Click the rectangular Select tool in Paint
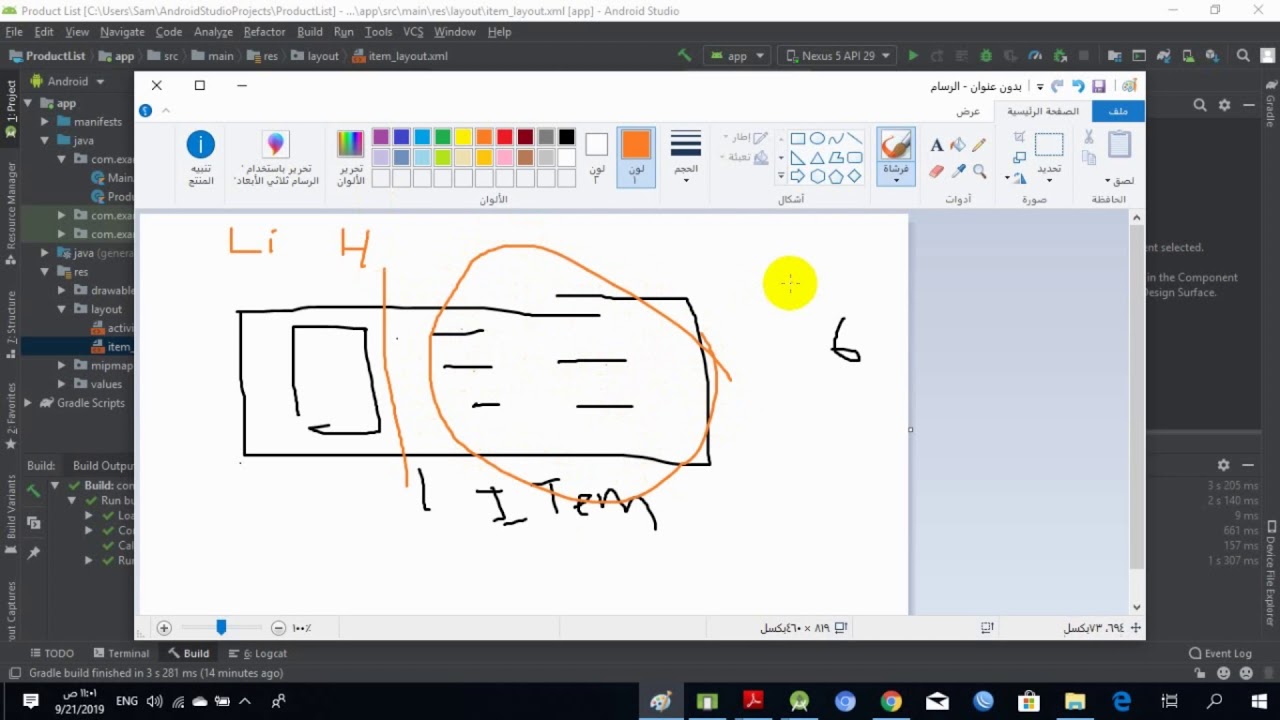 1049,145
